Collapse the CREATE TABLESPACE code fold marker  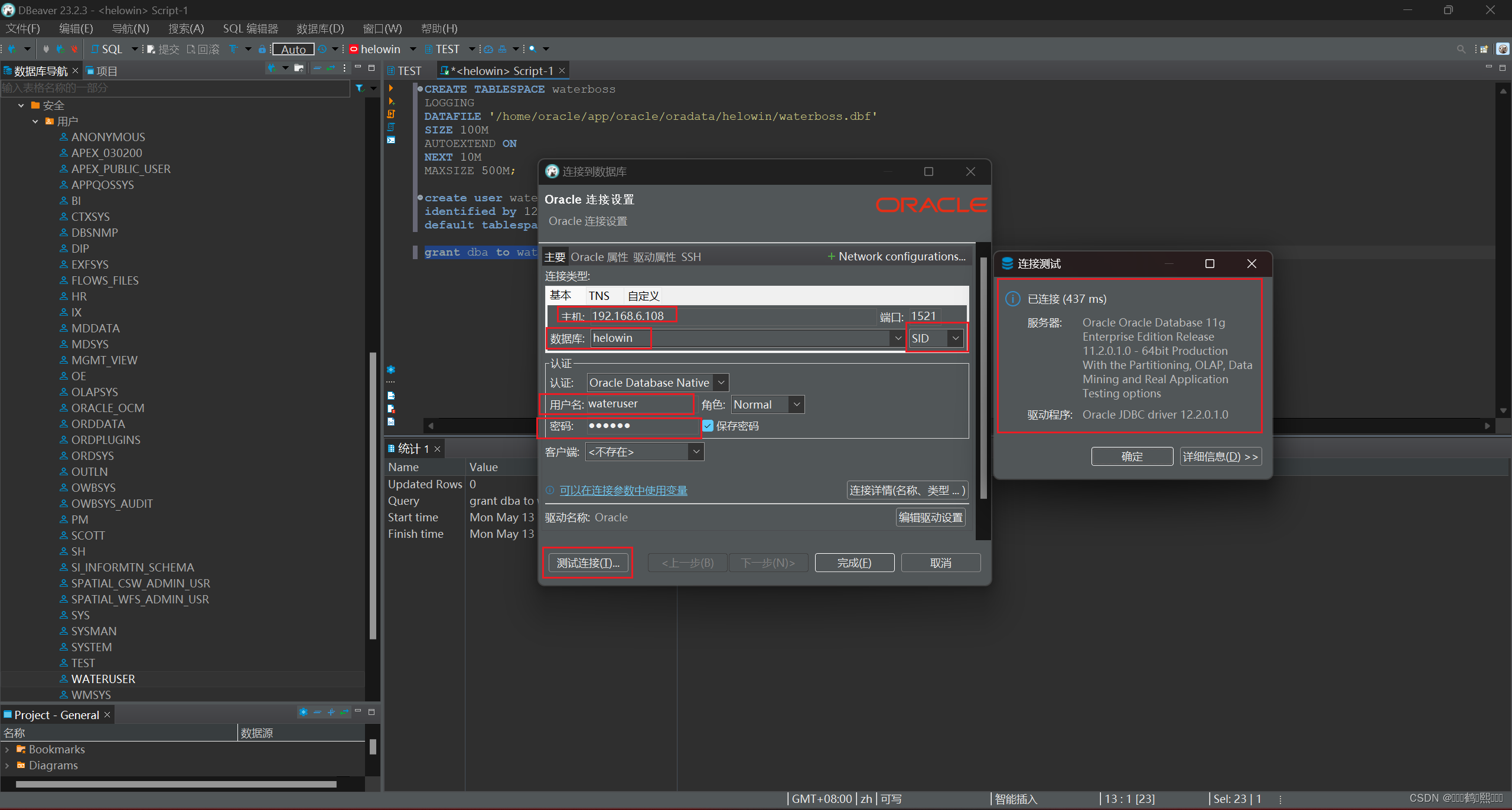click(420, 89)
